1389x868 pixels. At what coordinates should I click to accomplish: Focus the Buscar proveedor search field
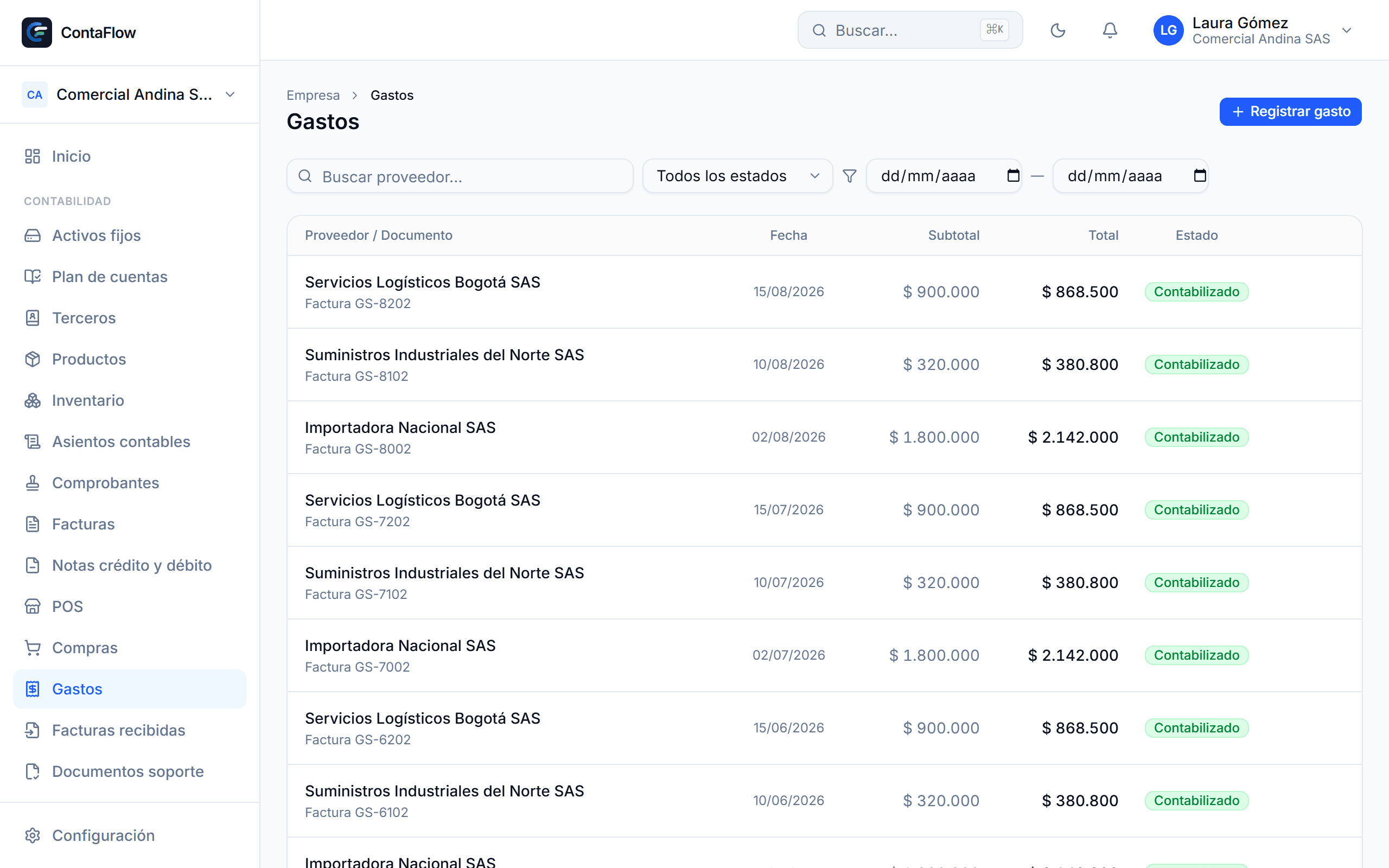point(460,176)
